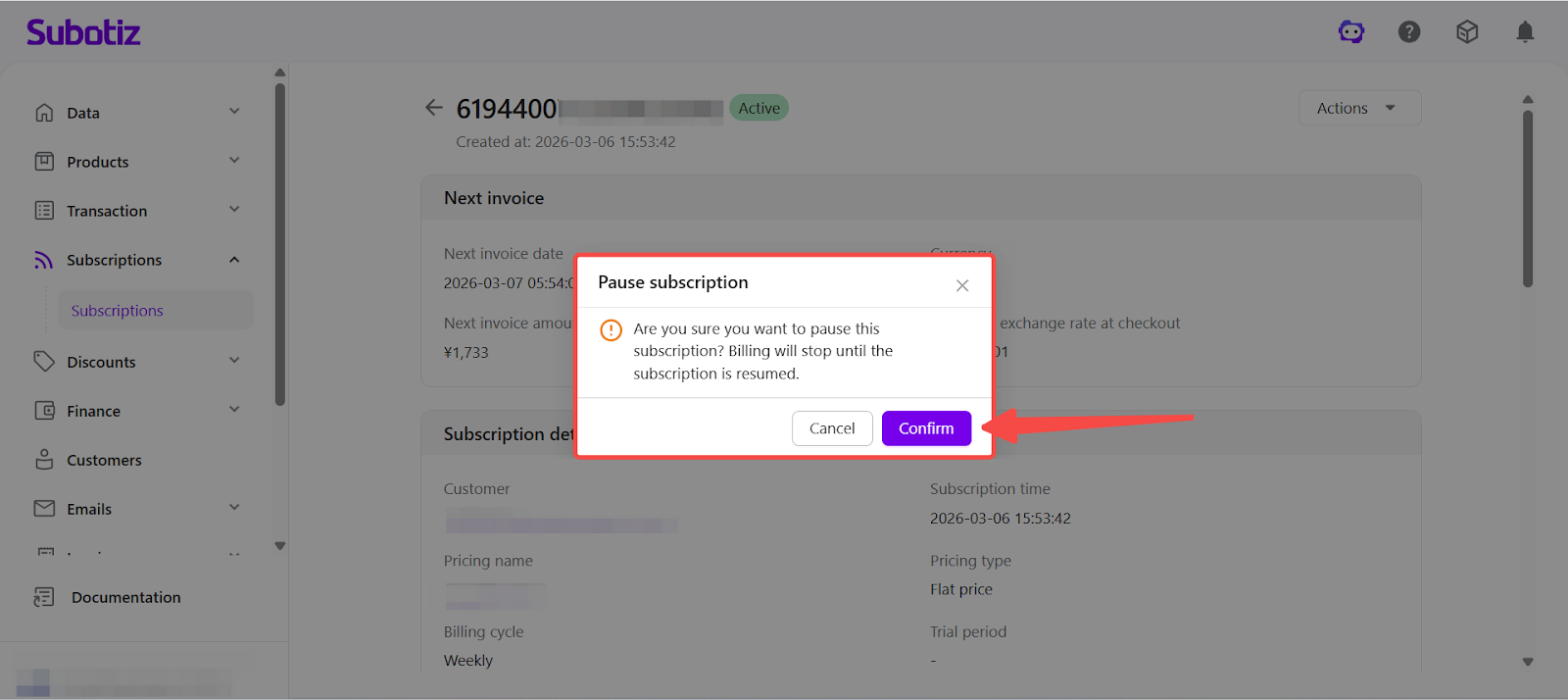Close the Pause subscription dialog with X
1568x700 pixels.
click(961, 285)
